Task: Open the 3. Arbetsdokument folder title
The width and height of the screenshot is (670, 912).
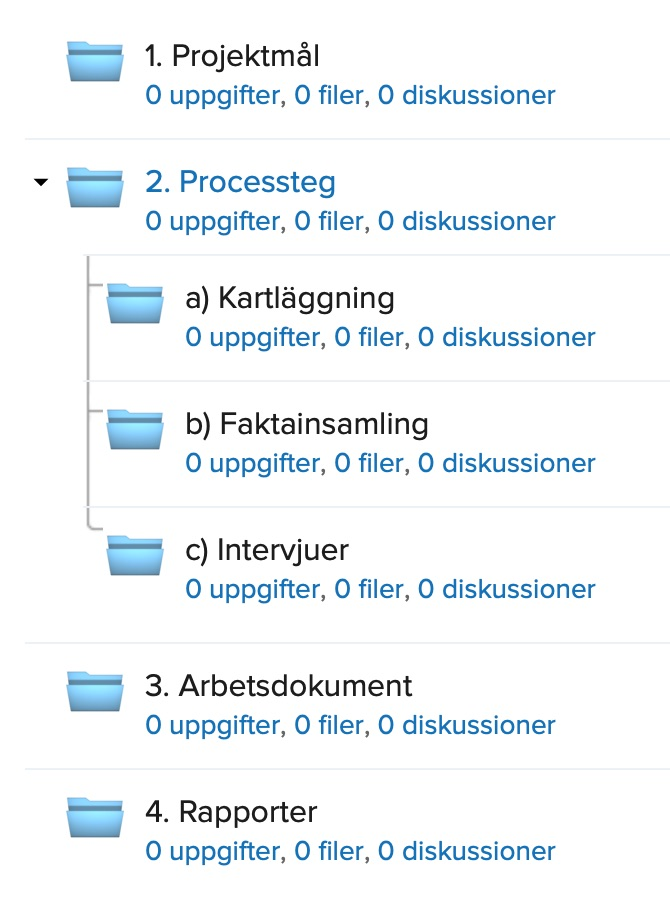Action: [278, 686]
